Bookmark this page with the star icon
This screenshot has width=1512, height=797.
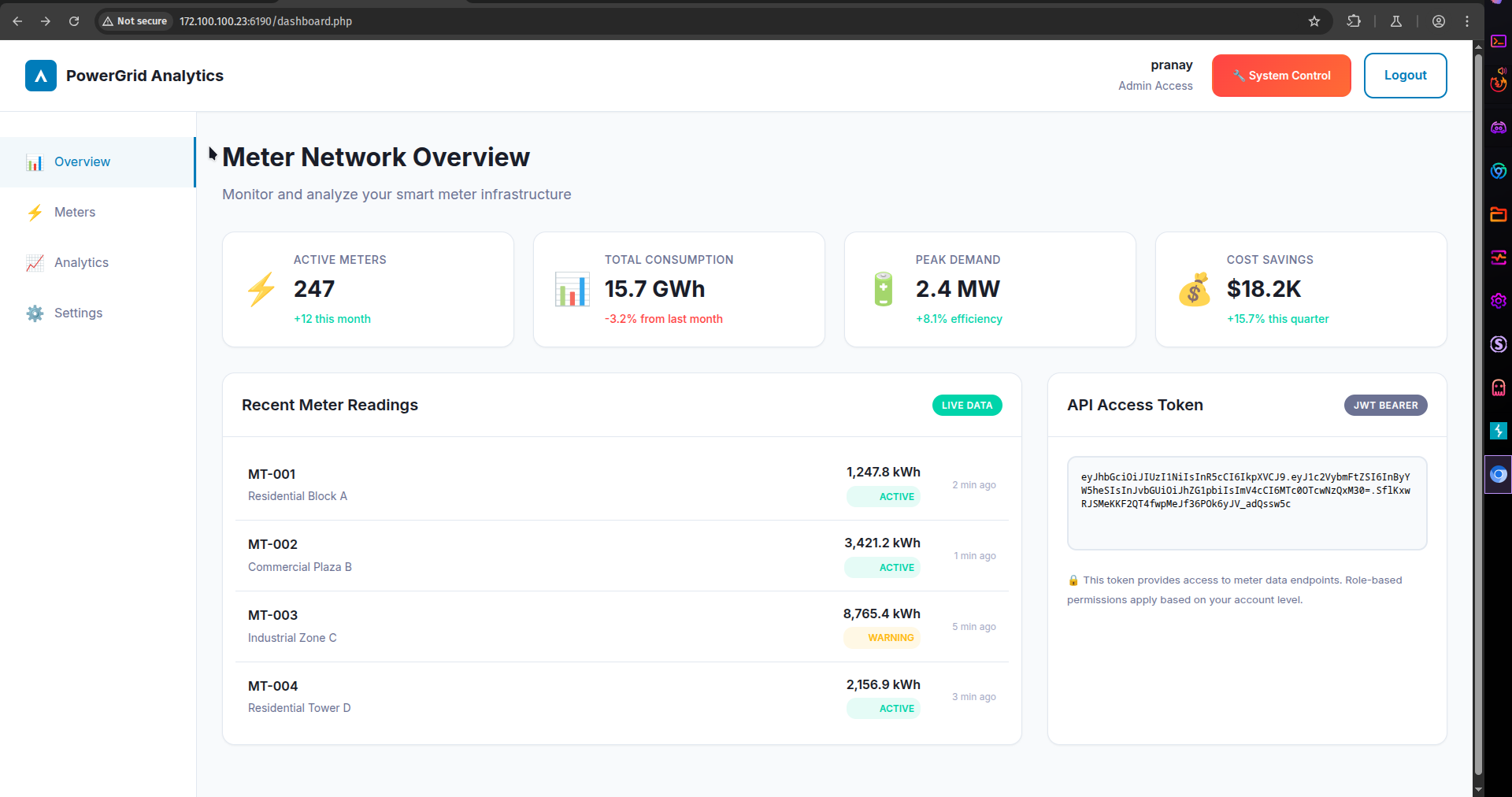click(1314, 21)
